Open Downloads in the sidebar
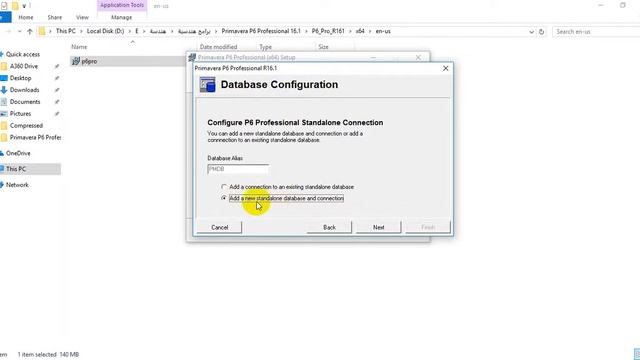 tap(24, 90)
